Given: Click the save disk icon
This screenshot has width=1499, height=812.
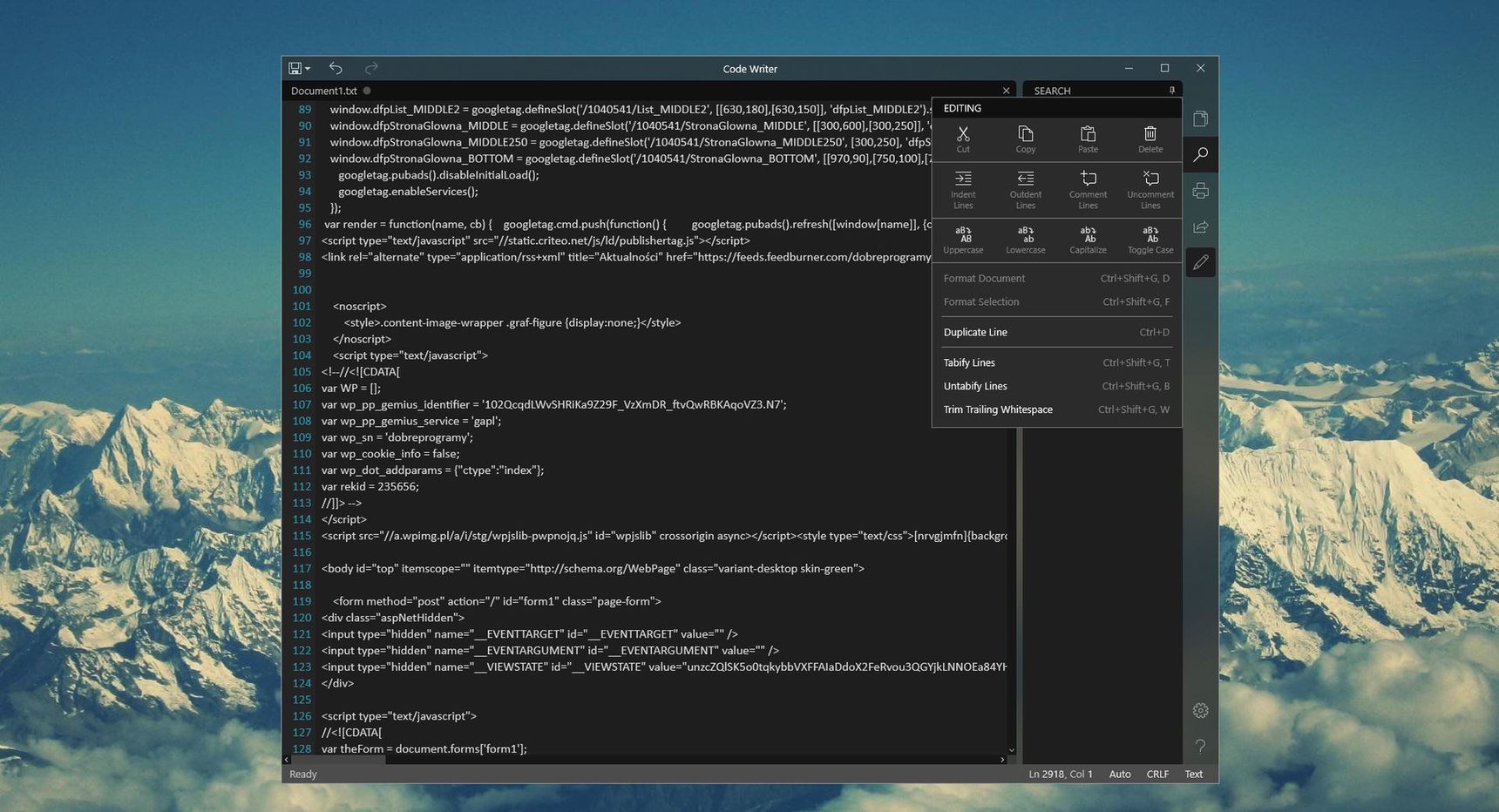Looking at the screenshot, I should (295, 68).
